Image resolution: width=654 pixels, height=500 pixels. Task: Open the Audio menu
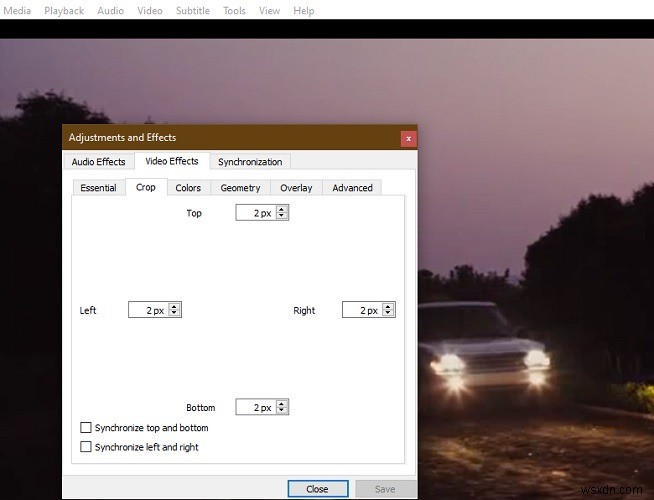[110, 10]
